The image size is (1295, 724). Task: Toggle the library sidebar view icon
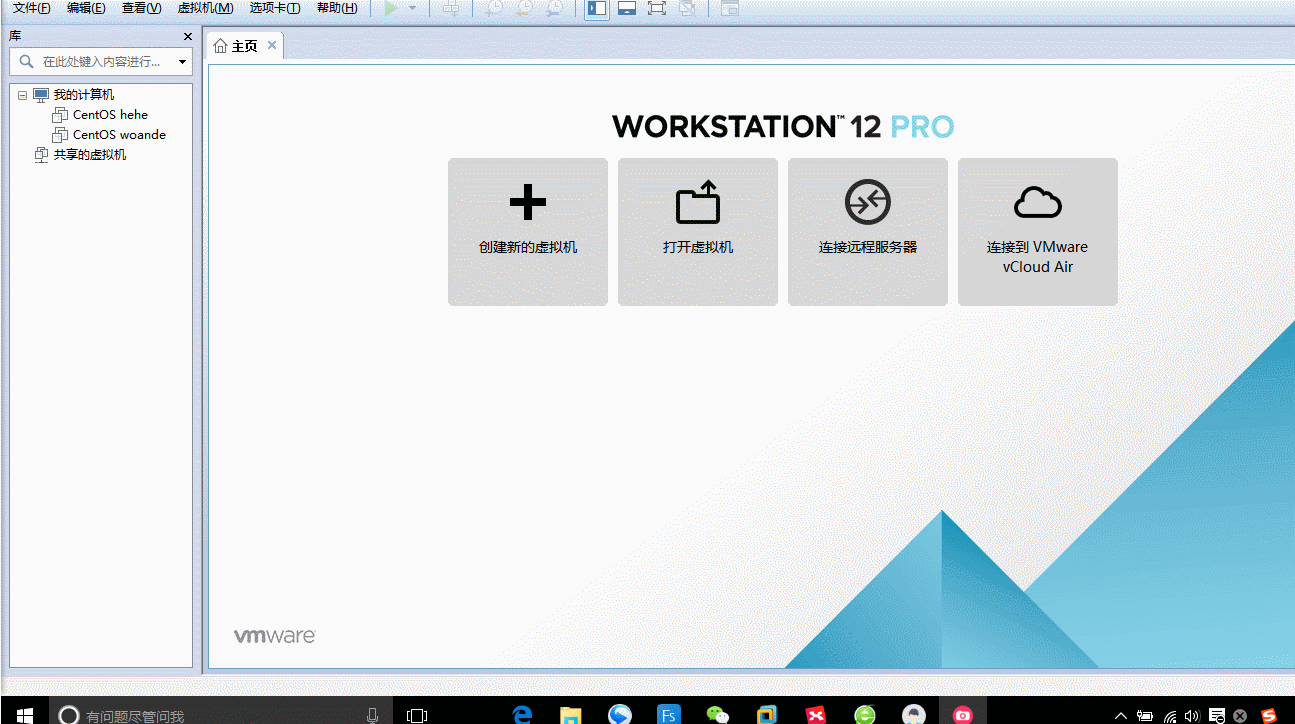click(x=597, y=8)
